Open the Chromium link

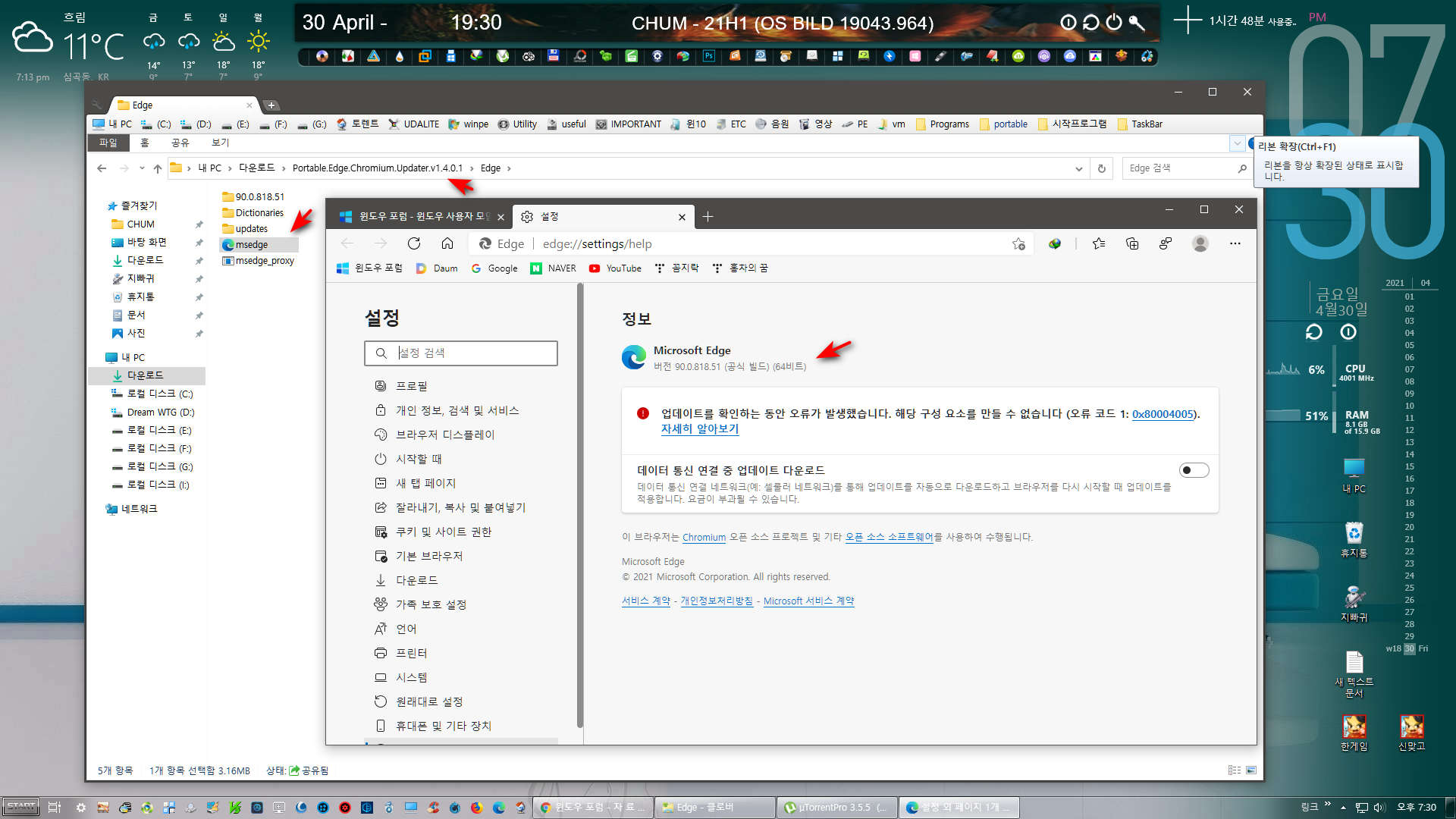point(704,537)
